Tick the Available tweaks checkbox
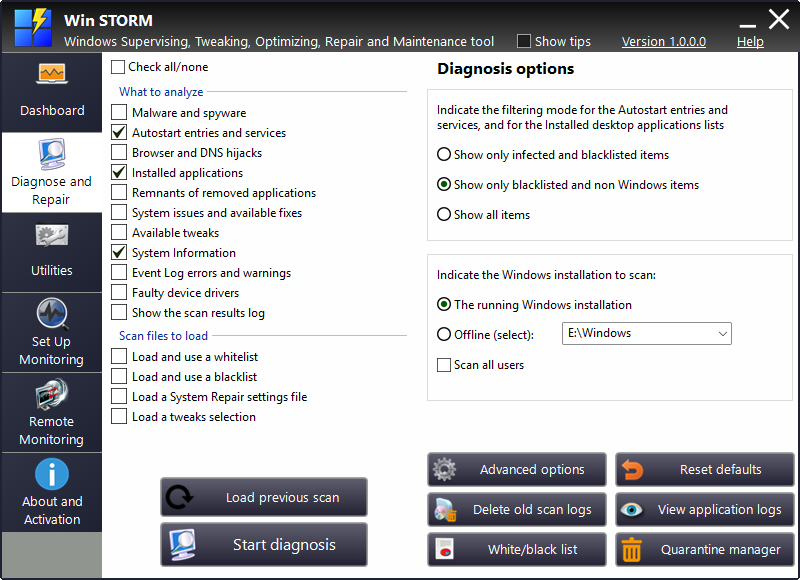800x580 pixels. coord(119,232)
